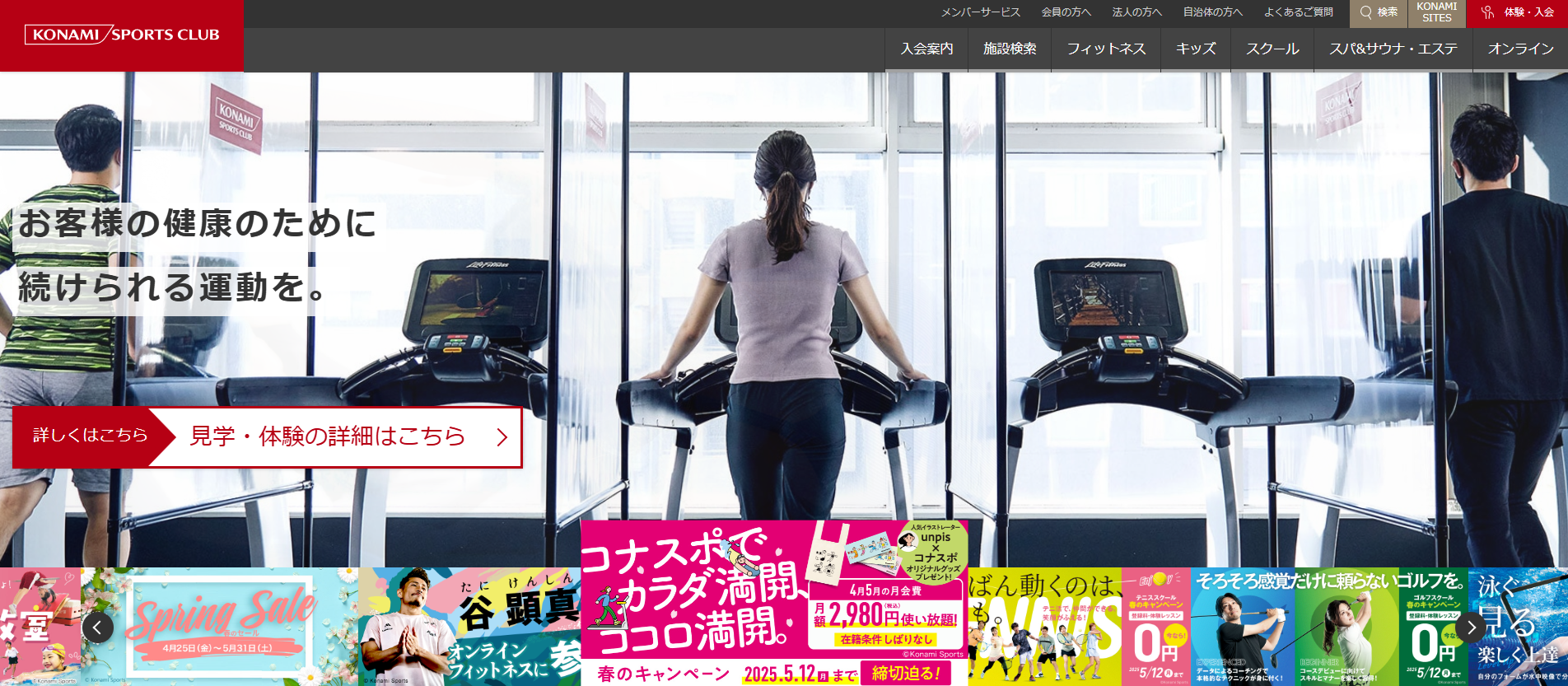Select the フィットネス menu item
Screen dimensions: 1568x686
1106,49
